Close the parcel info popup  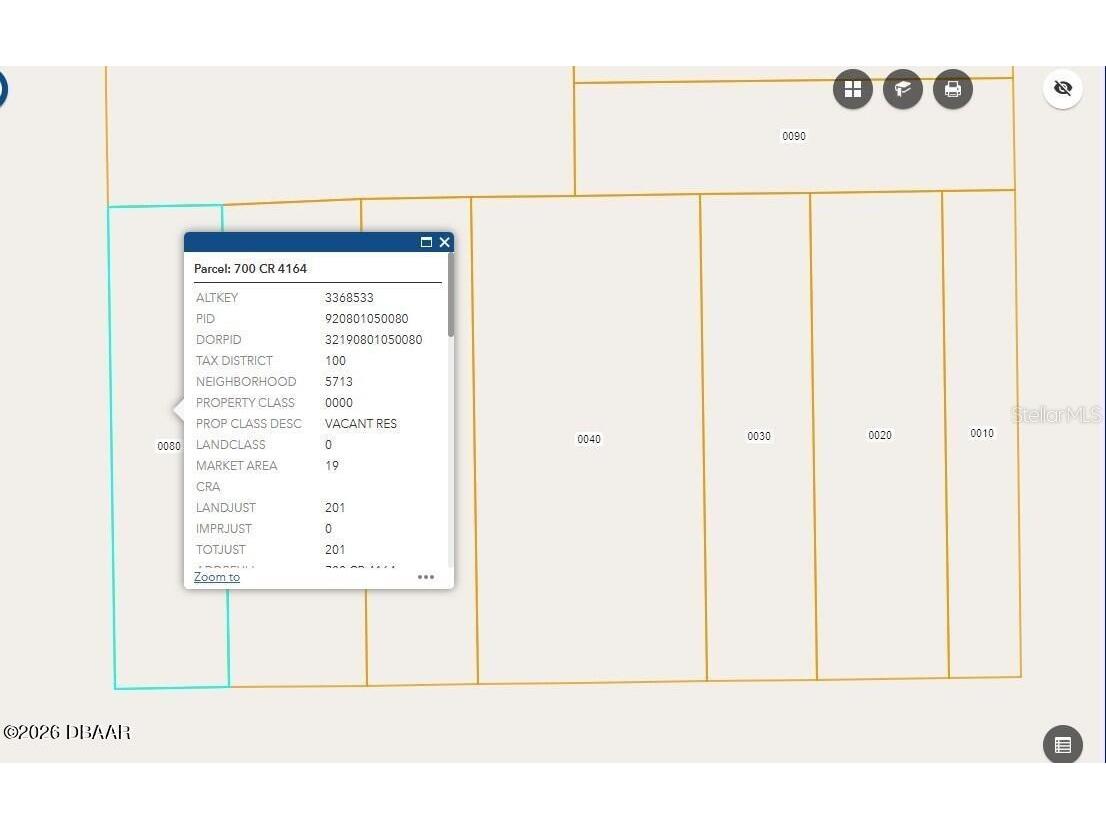click(x=444, y=242)
